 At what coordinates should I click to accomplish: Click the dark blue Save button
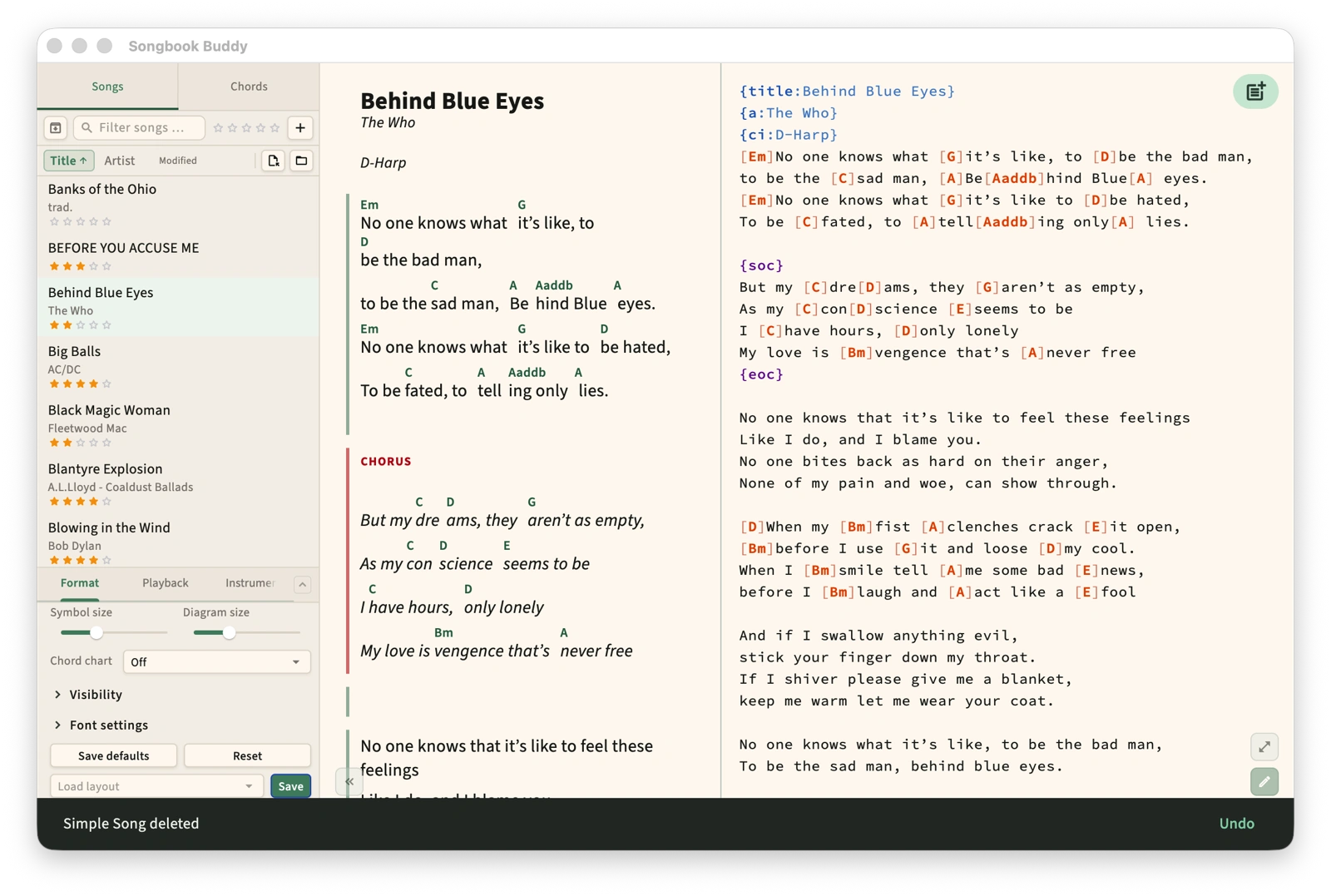pyautogui.click(x=290, y=786)
